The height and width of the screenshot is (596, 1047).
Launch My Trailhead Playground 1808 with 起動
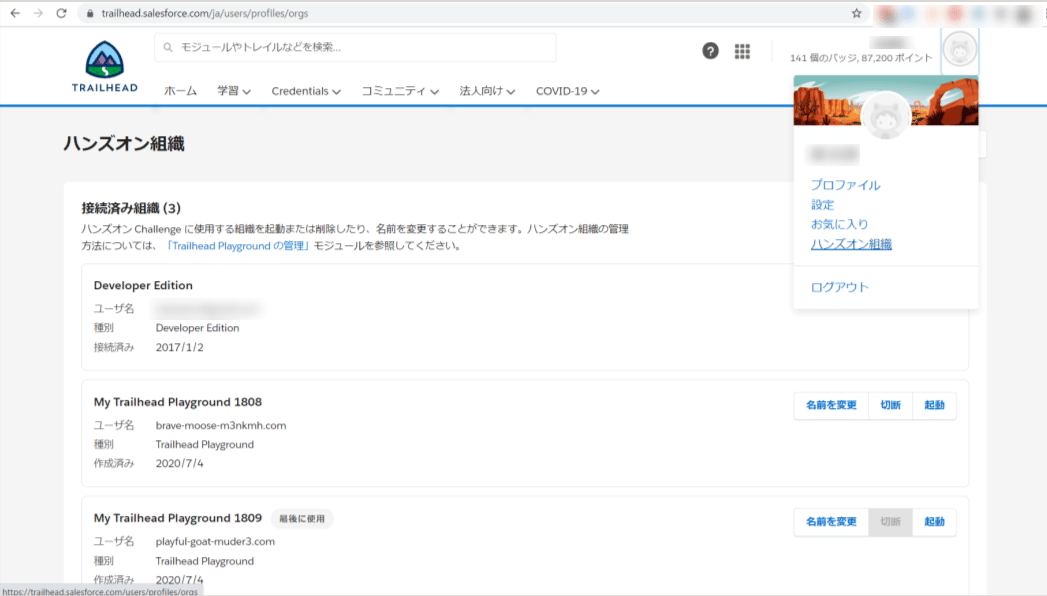click(x=933, y=405)
